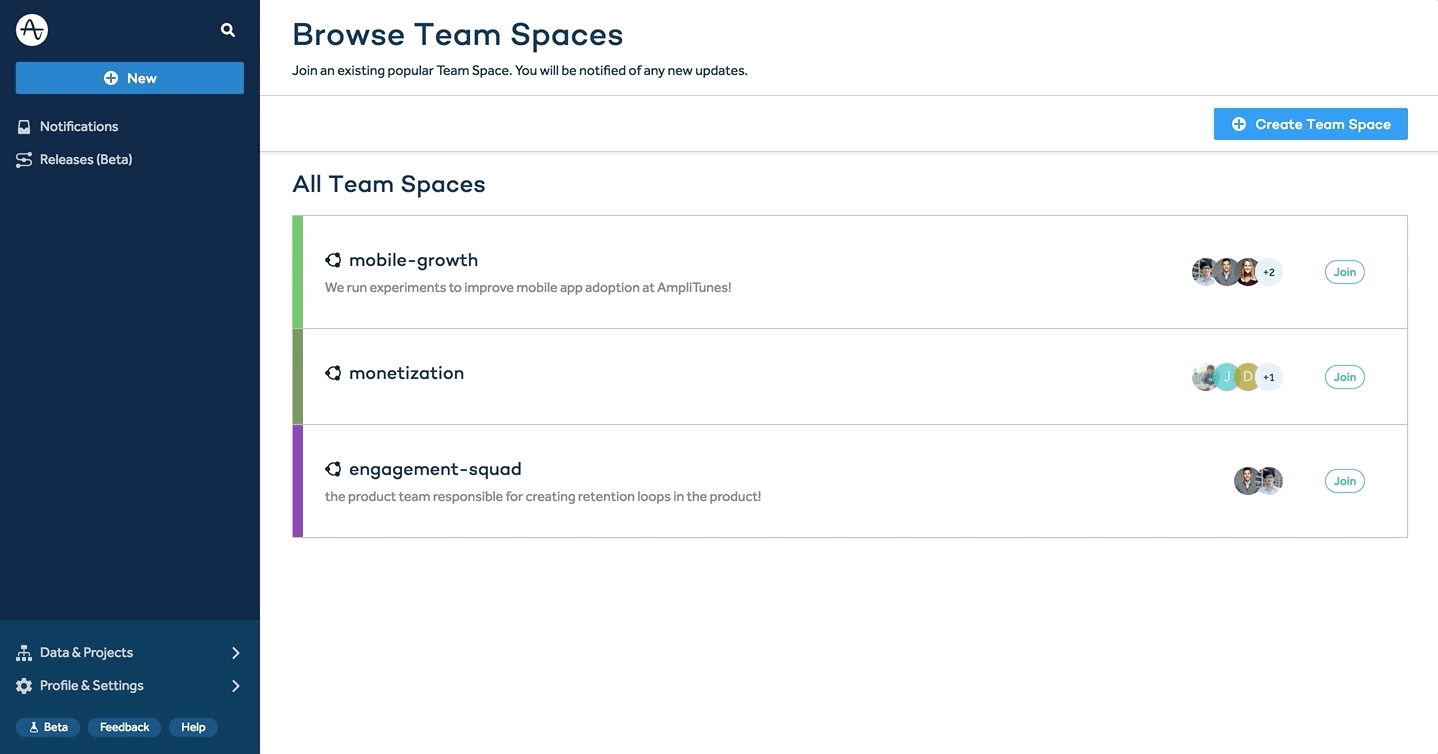The width and height of the screenshot is (1438, 754).
Task: Expand the Data & Projects chevron
Action: click(x=236, y=653)
